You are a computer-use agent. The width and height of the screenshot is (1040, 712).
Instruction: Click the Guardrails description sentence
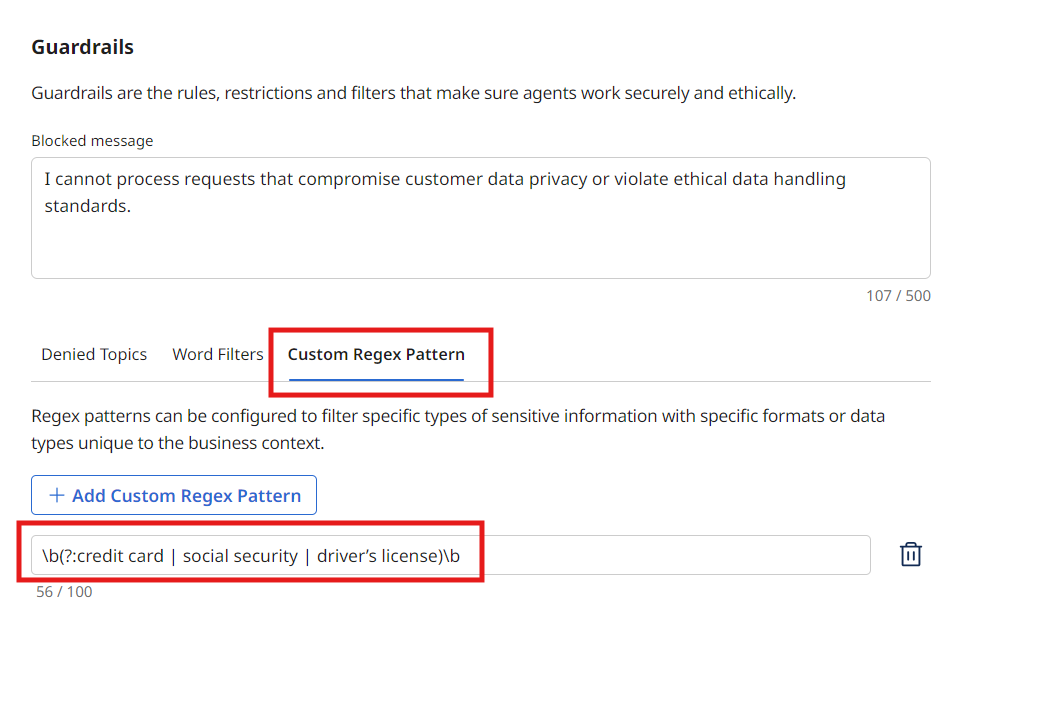tap(413, 93)
